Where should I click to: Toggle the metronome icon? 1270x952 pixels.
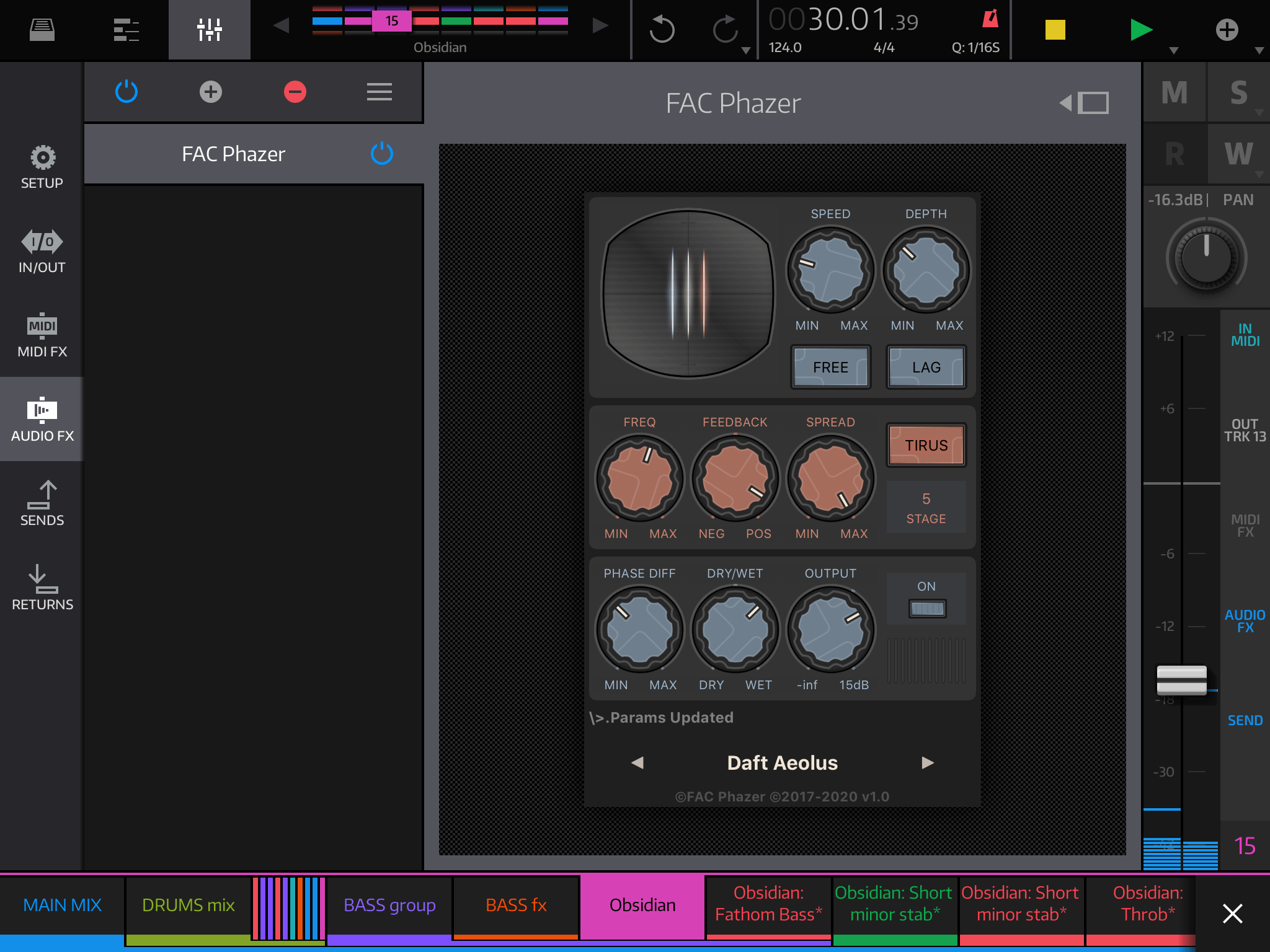990,19
